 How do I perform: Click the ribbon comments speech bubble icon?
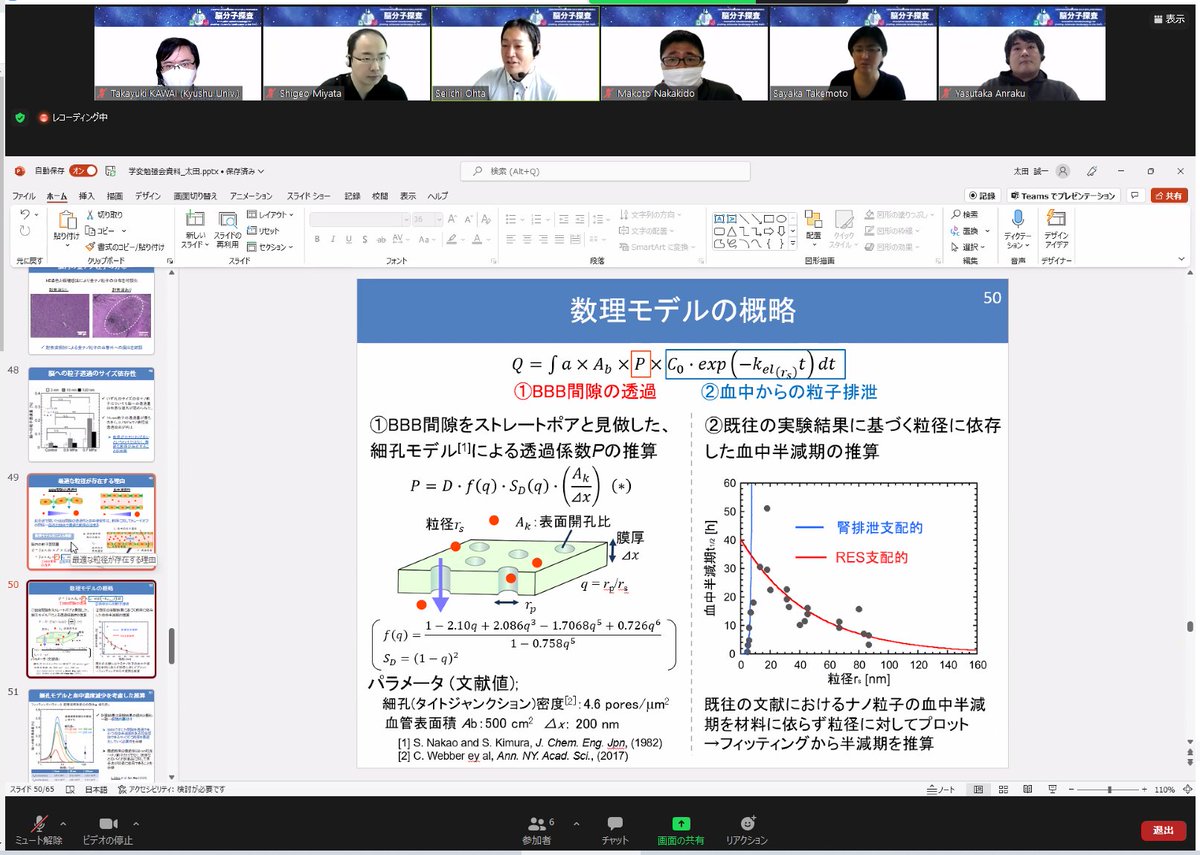1136,196
